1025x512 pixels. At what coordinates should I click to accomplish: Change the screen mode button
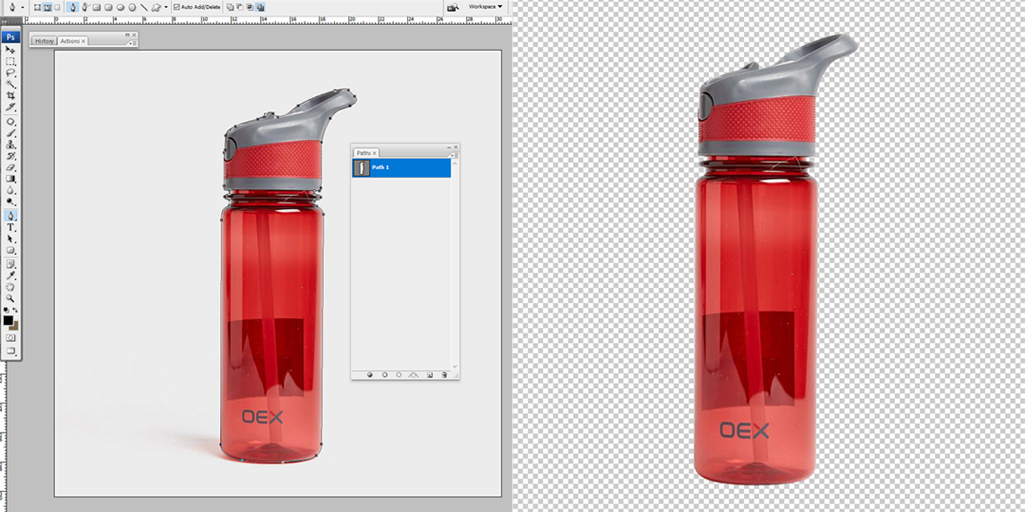(x=10, y=350)
